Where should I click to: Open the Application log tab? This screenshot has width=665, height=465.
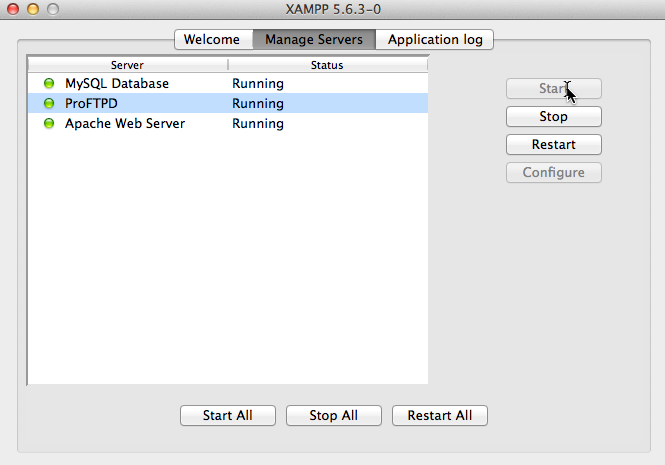(435, 40)
